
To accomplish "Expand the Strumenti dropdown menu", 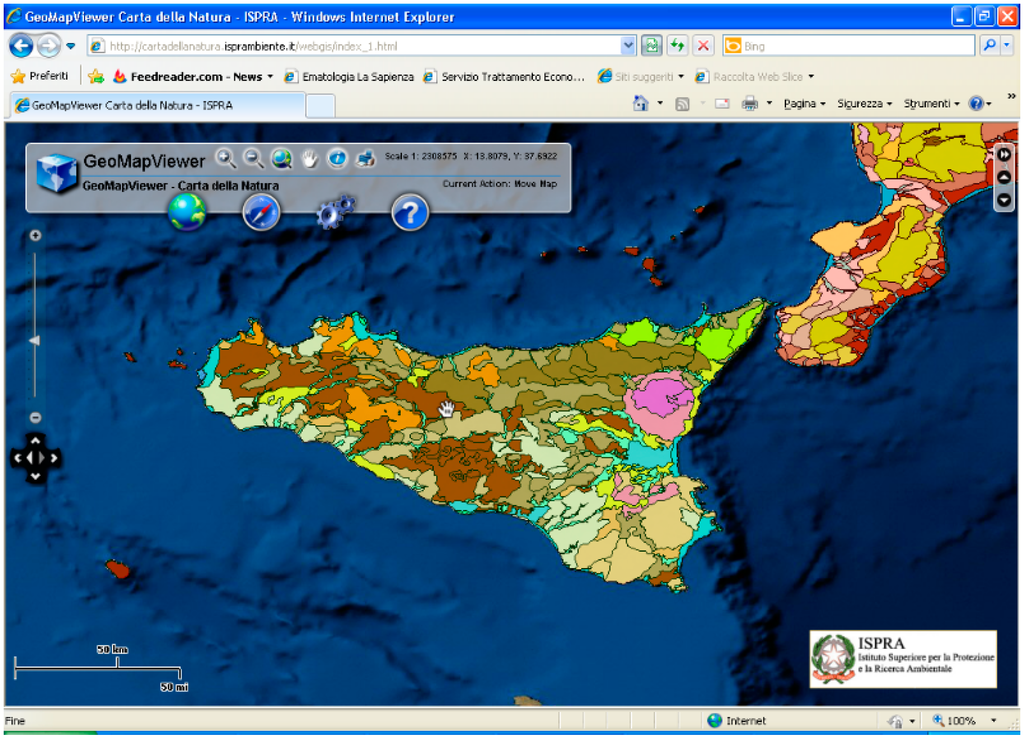I will tap(930, 104).
